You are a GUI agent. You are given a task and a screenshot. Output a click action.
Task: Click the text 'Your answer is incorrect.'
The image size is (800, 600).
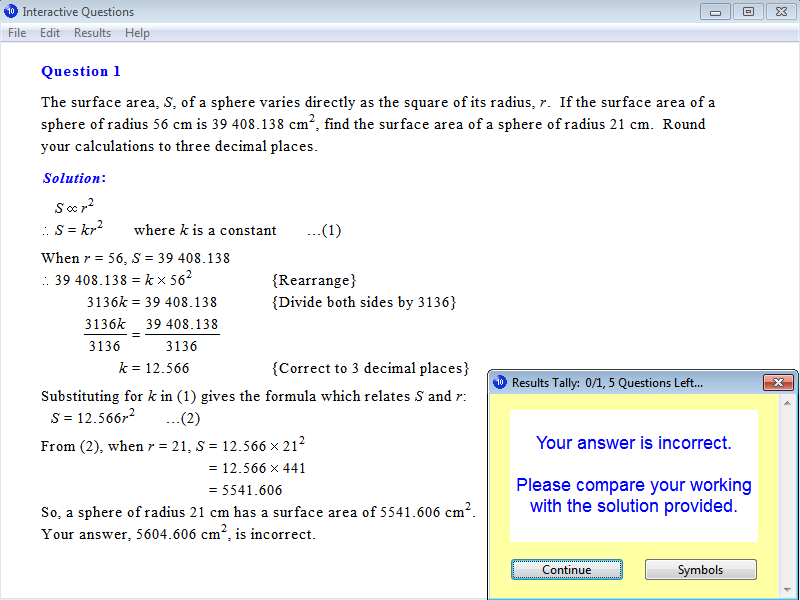(634, 443)
